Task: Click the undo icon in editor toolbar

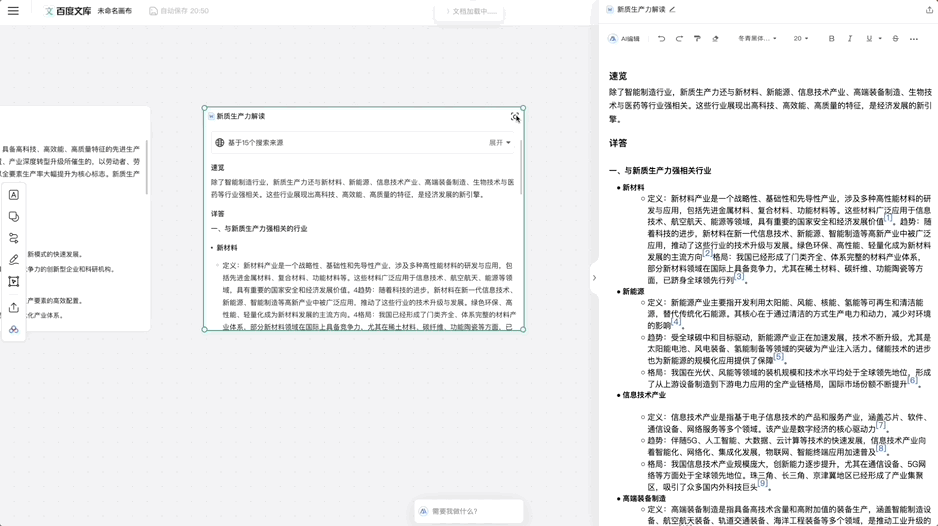Action: pyautogui.click(x=661, y=39)
